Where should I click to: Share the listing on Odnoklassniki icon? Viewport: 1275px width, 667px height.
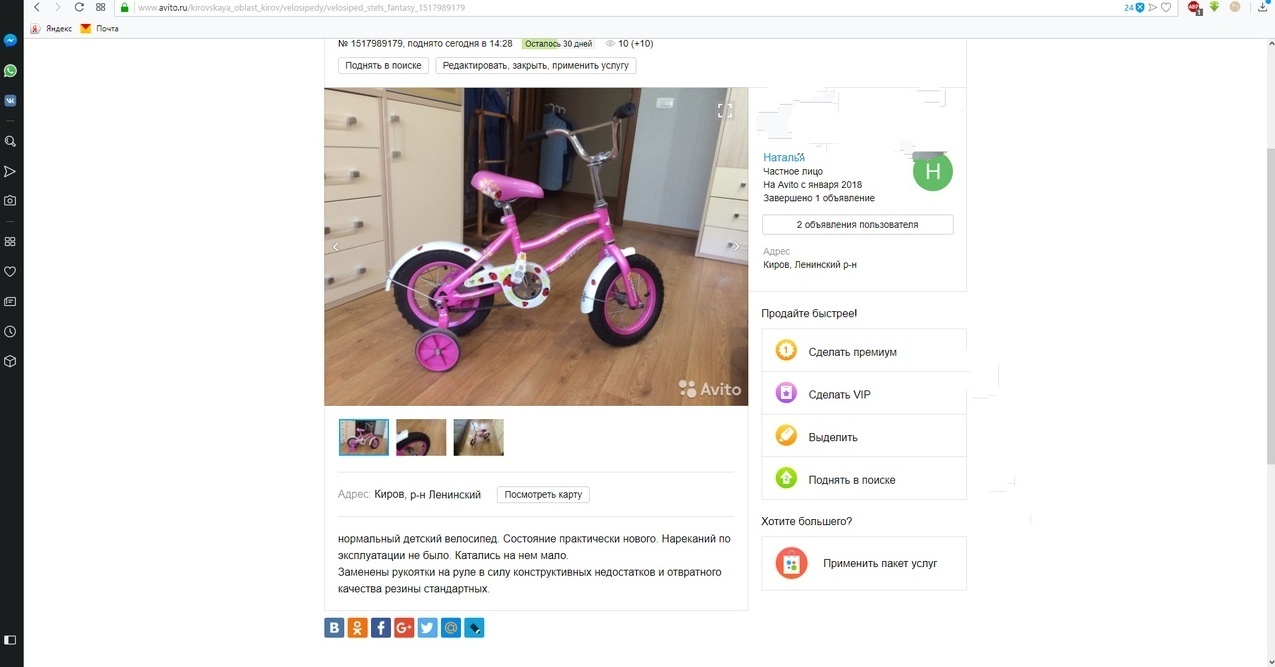[358, 628]
